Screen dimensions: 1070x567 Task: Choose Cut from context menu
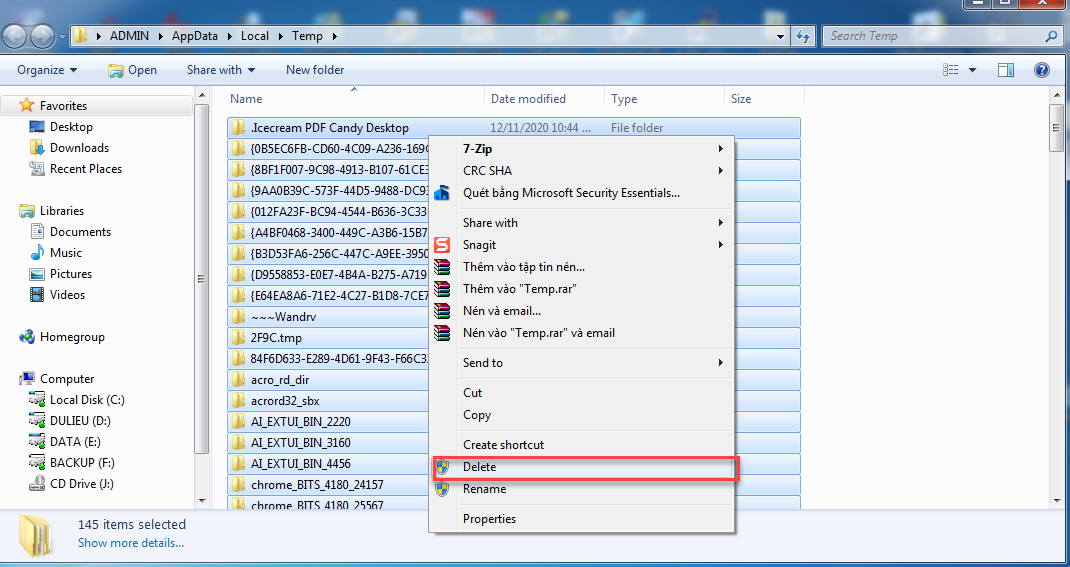581,393
